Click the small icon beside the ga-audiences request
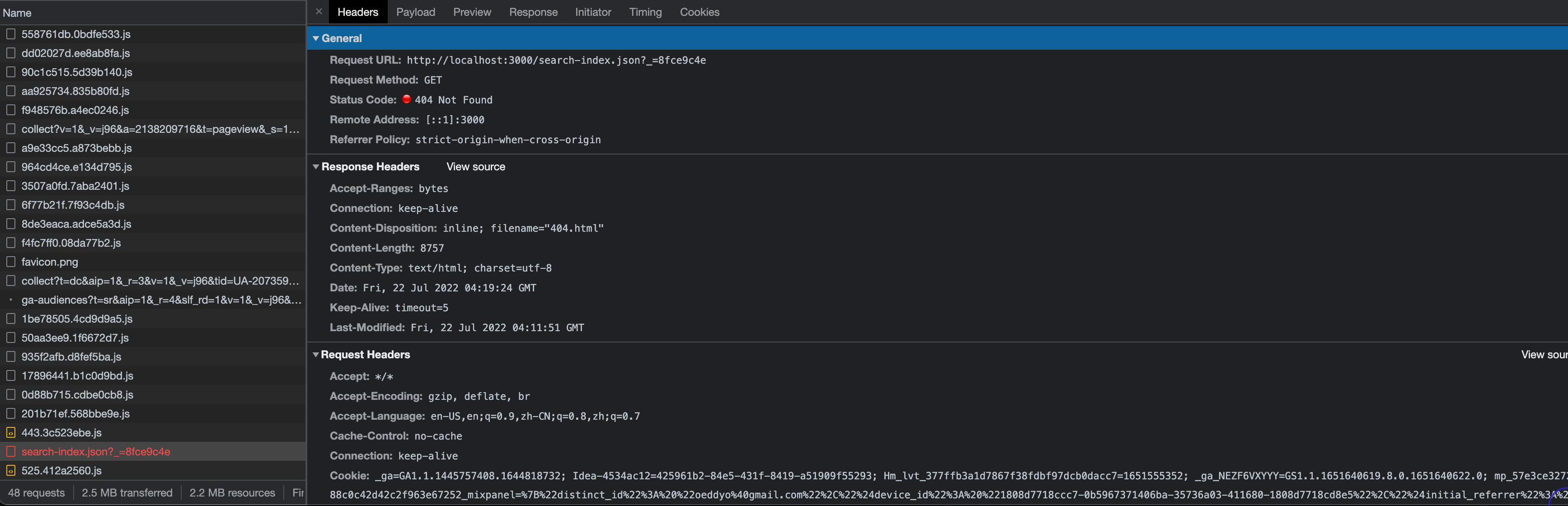The width and height of the screenshot is (1568, 506). click(x=11, y=300)
